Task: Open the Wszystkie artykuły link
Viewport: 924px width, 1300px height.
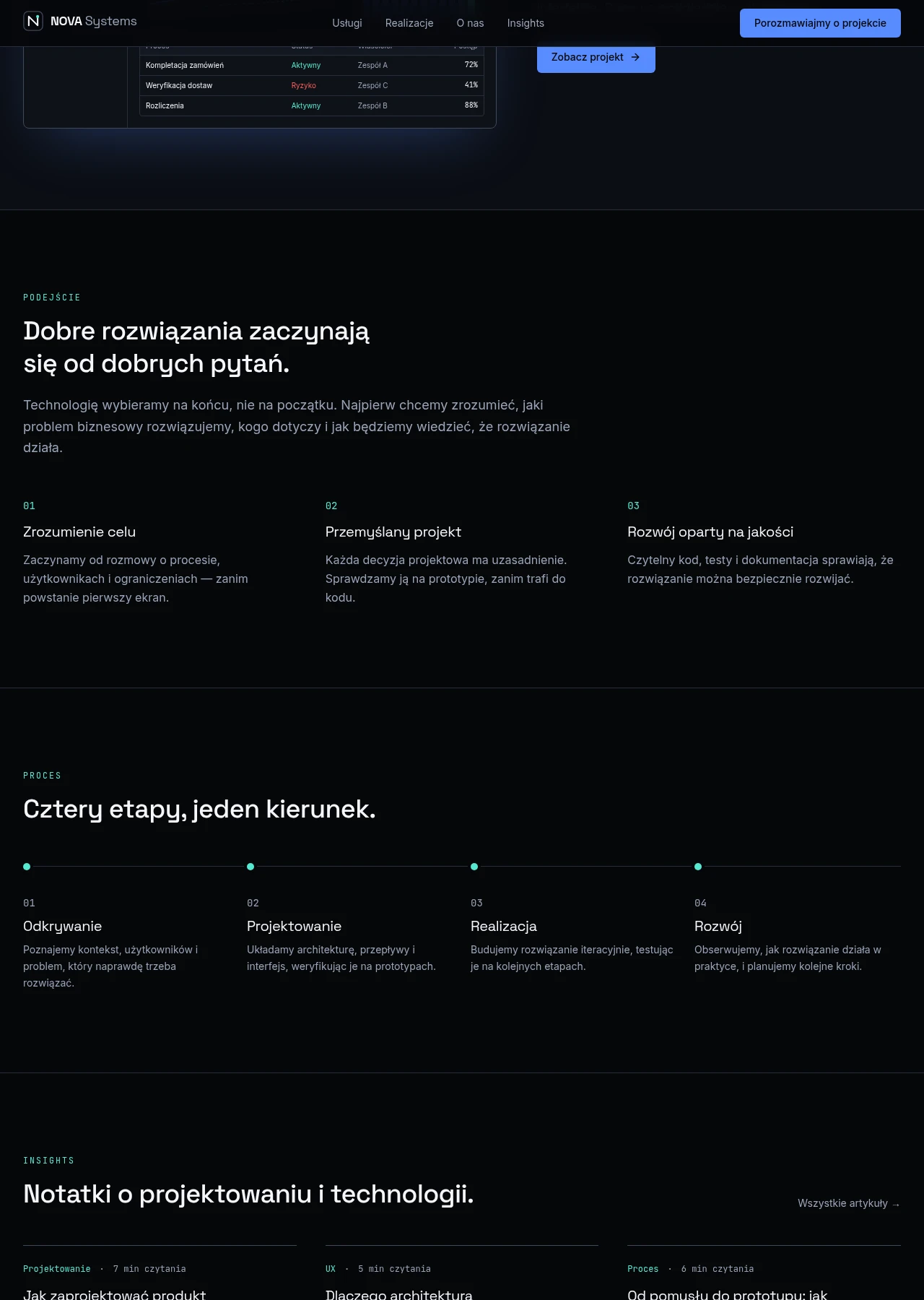Action: point(849,1203)
